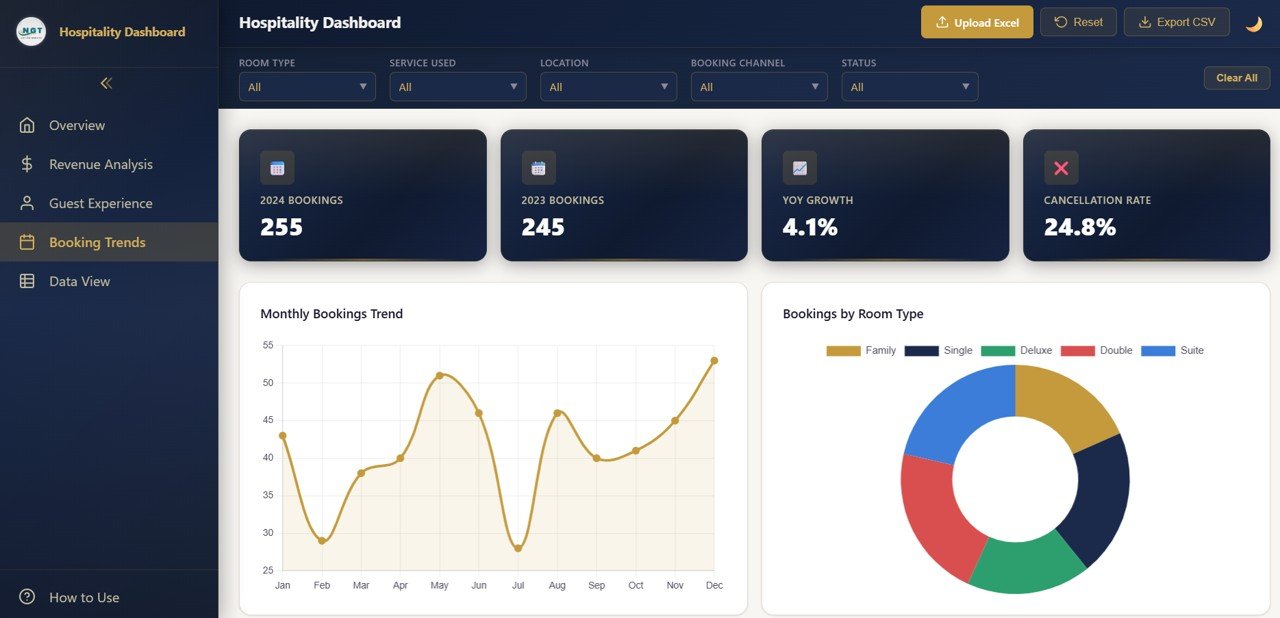Click the Clear All filters button
This screenshot has height=618, width=1280.
click(x=1236, y=77)
